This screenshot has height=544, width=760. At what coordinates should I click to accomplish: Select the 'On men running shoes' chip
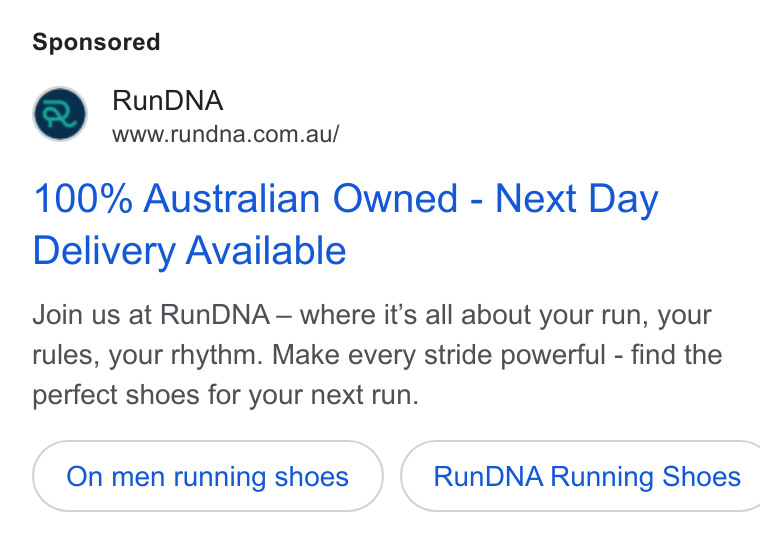(208, 476)
